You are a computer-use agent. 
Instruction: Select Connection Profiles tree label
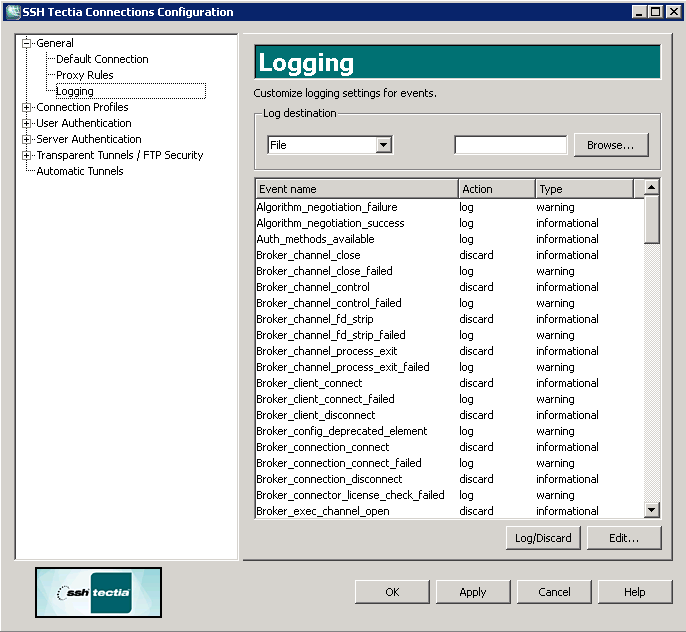(82, 107)
